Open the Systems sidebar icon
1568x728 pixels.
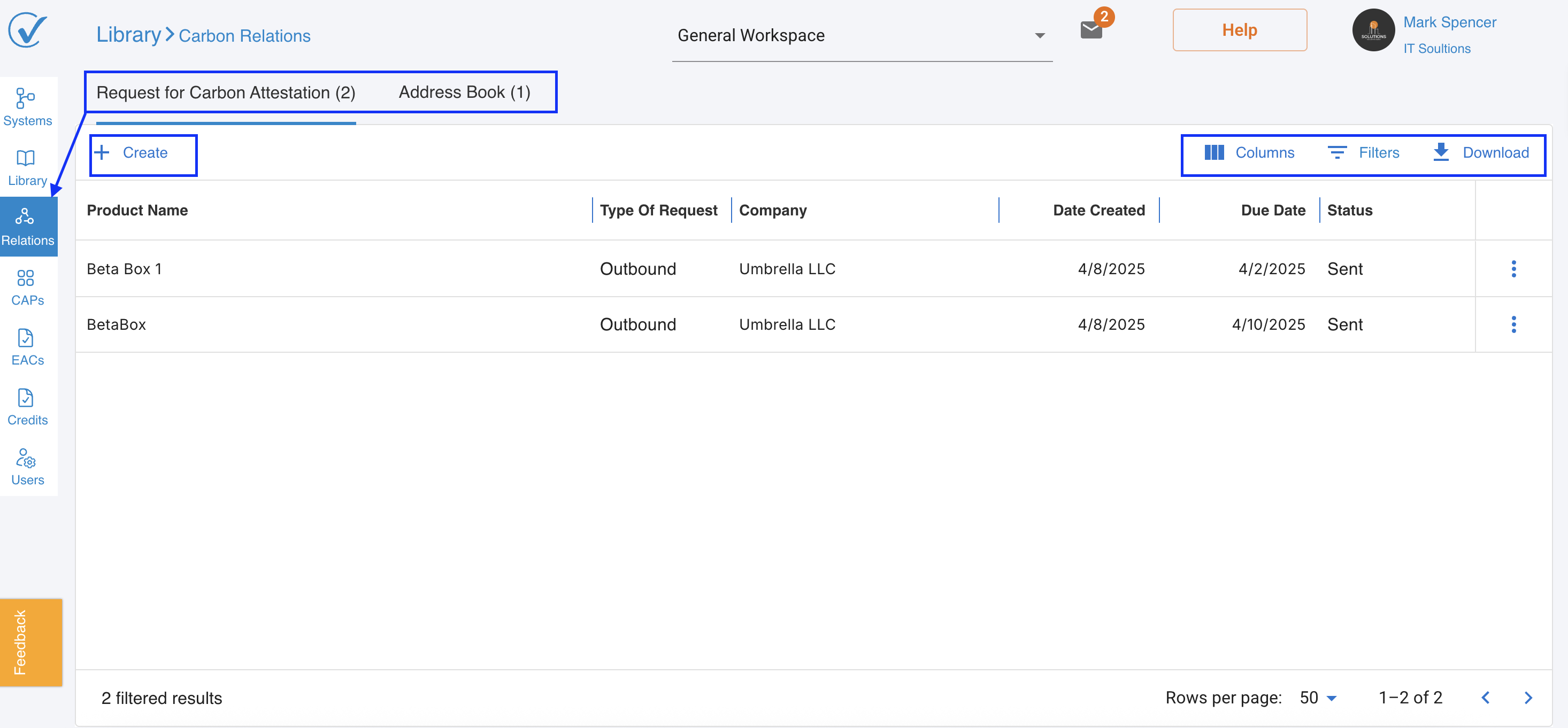(x=27, y=106)
